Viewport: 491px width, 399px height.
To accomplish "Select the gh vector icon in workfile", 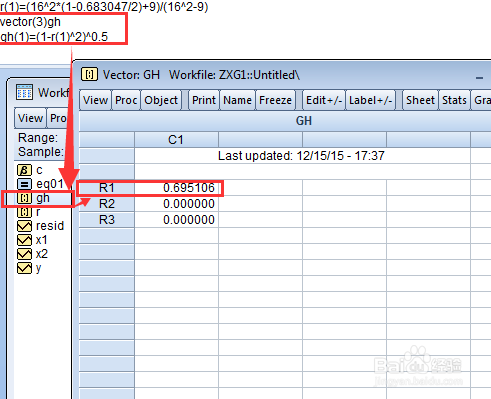I will pyautogui.click(x=24, y=198).
